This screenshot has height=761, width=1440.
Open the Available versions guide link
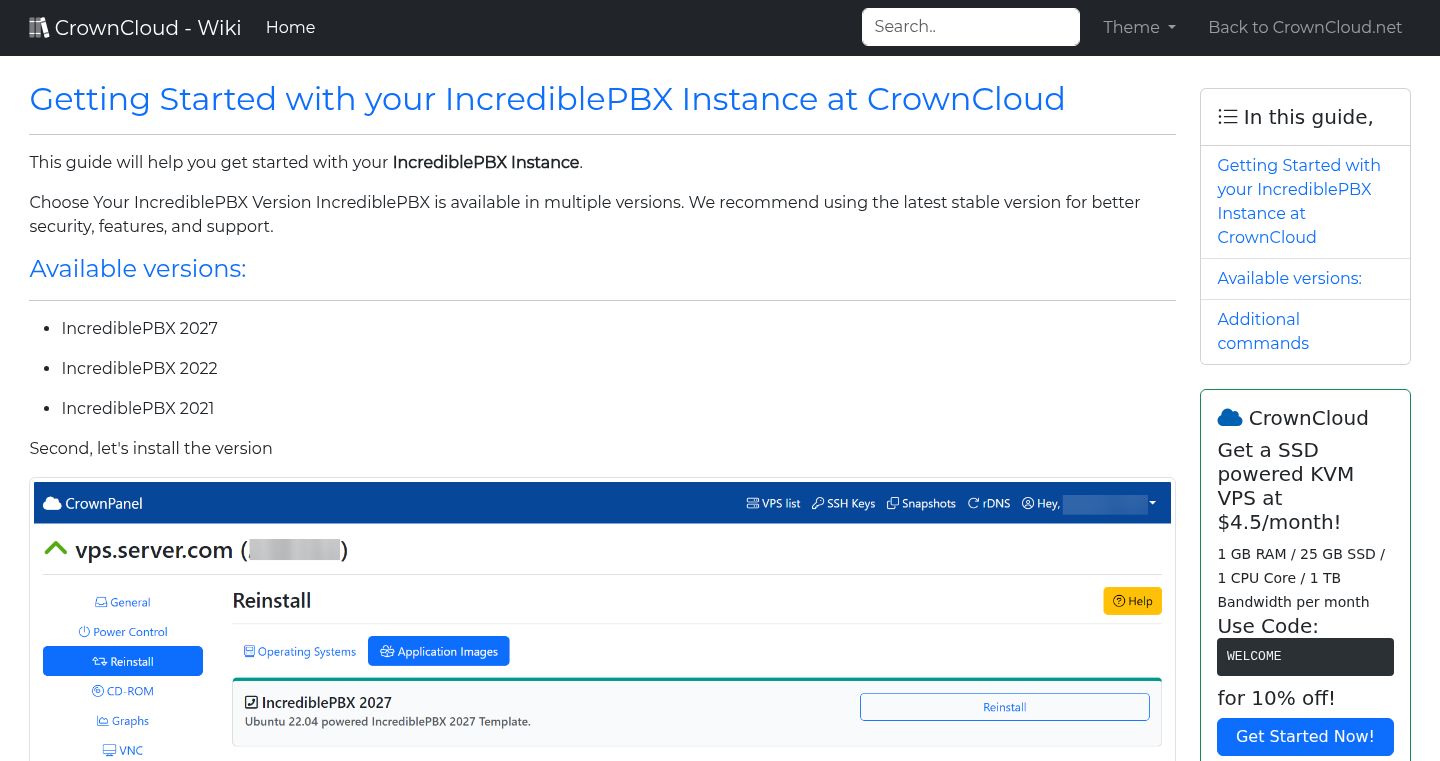click(x=1289, y=278)
